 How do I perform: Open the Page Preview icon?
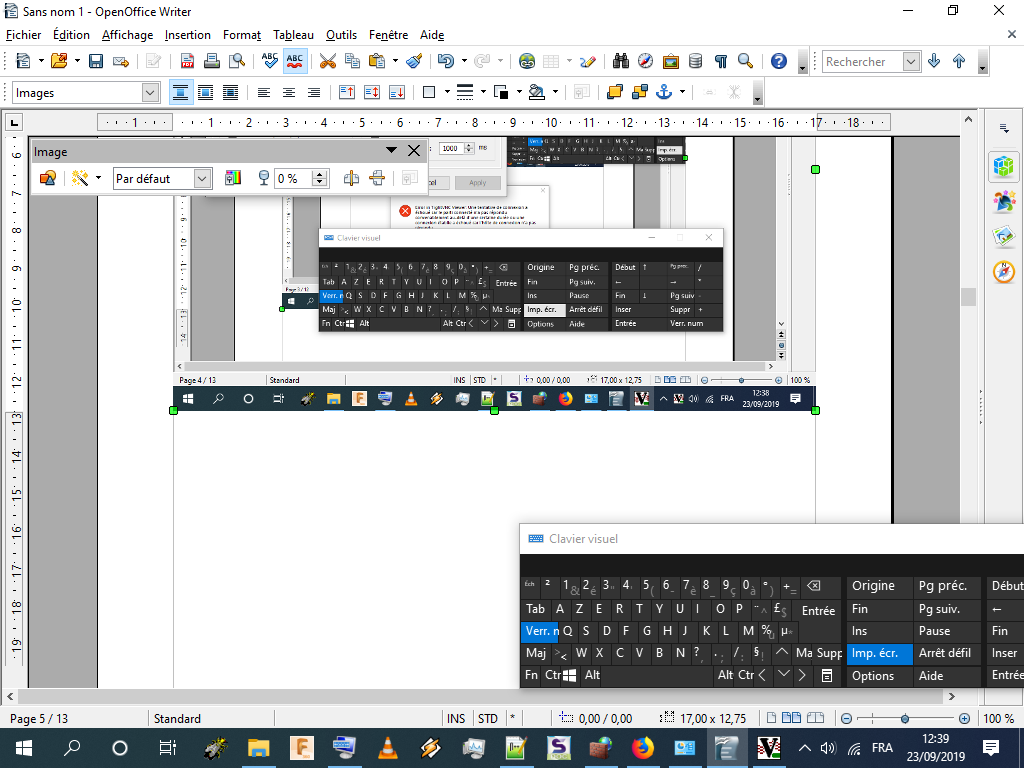(x=236, y=61)
